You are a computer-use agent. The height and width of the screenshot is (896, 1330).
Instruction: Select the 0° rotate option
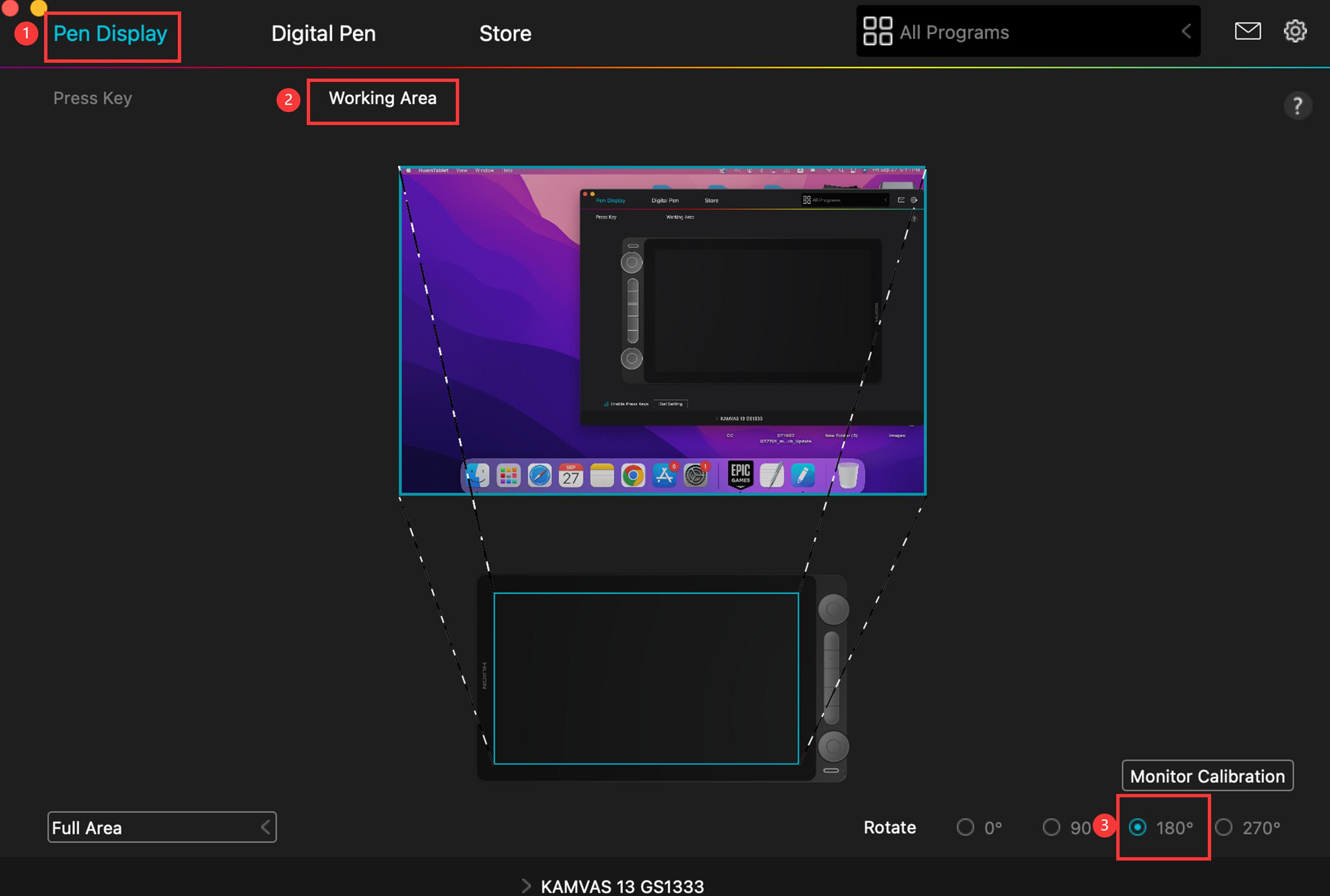pyautogui.click(x=965, y=827)
